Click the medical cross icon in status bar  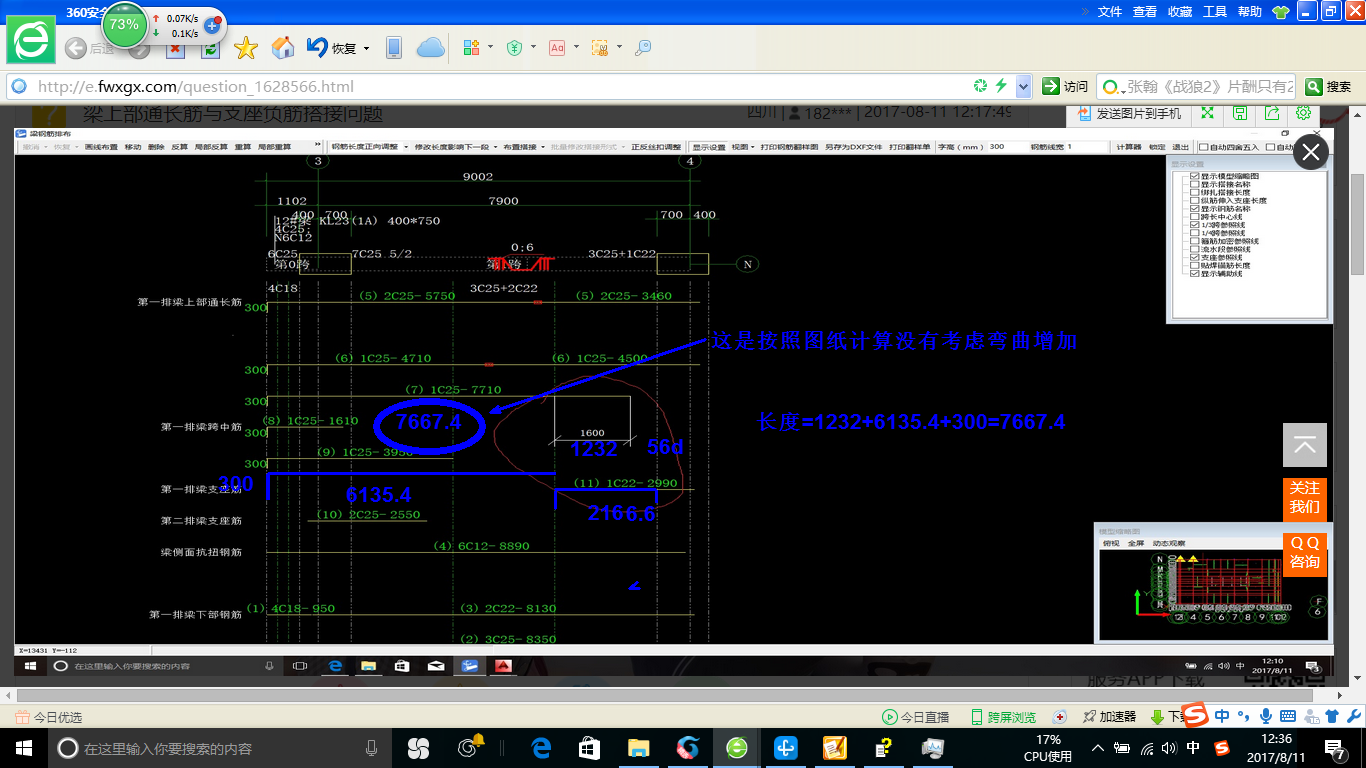[1059, 717]
